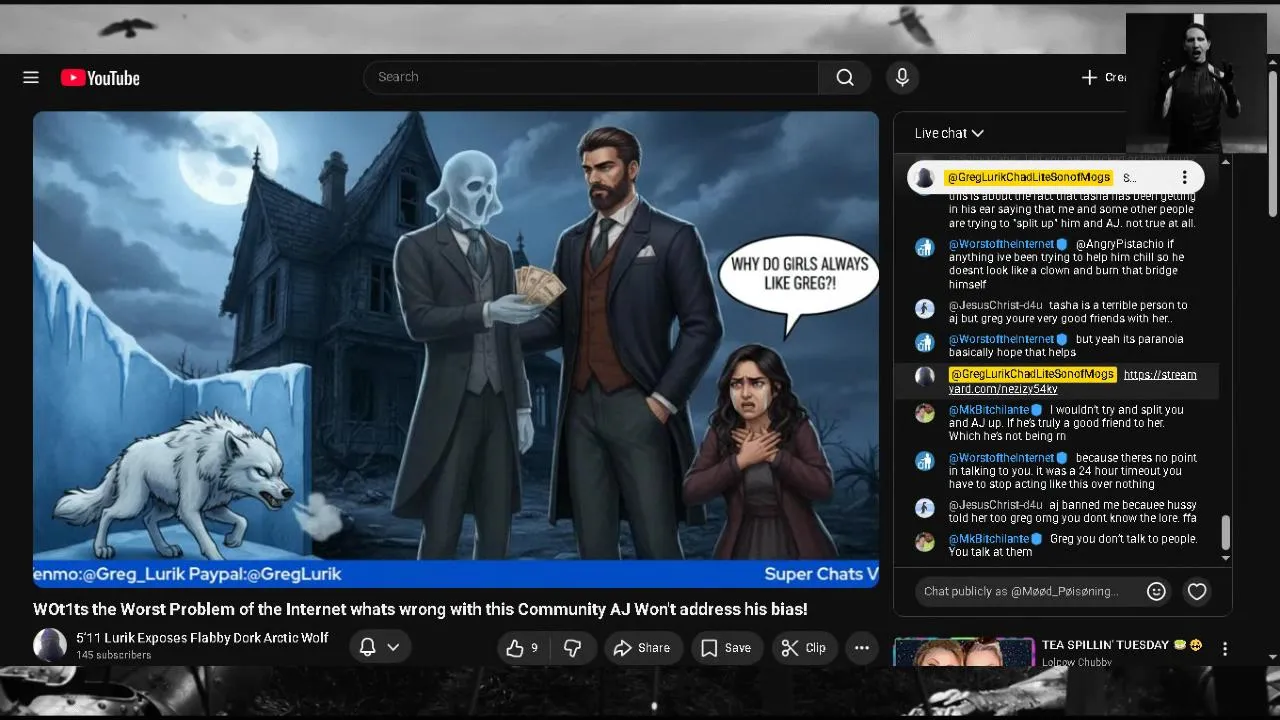Click the video player artwork

(x=456, y=348)
